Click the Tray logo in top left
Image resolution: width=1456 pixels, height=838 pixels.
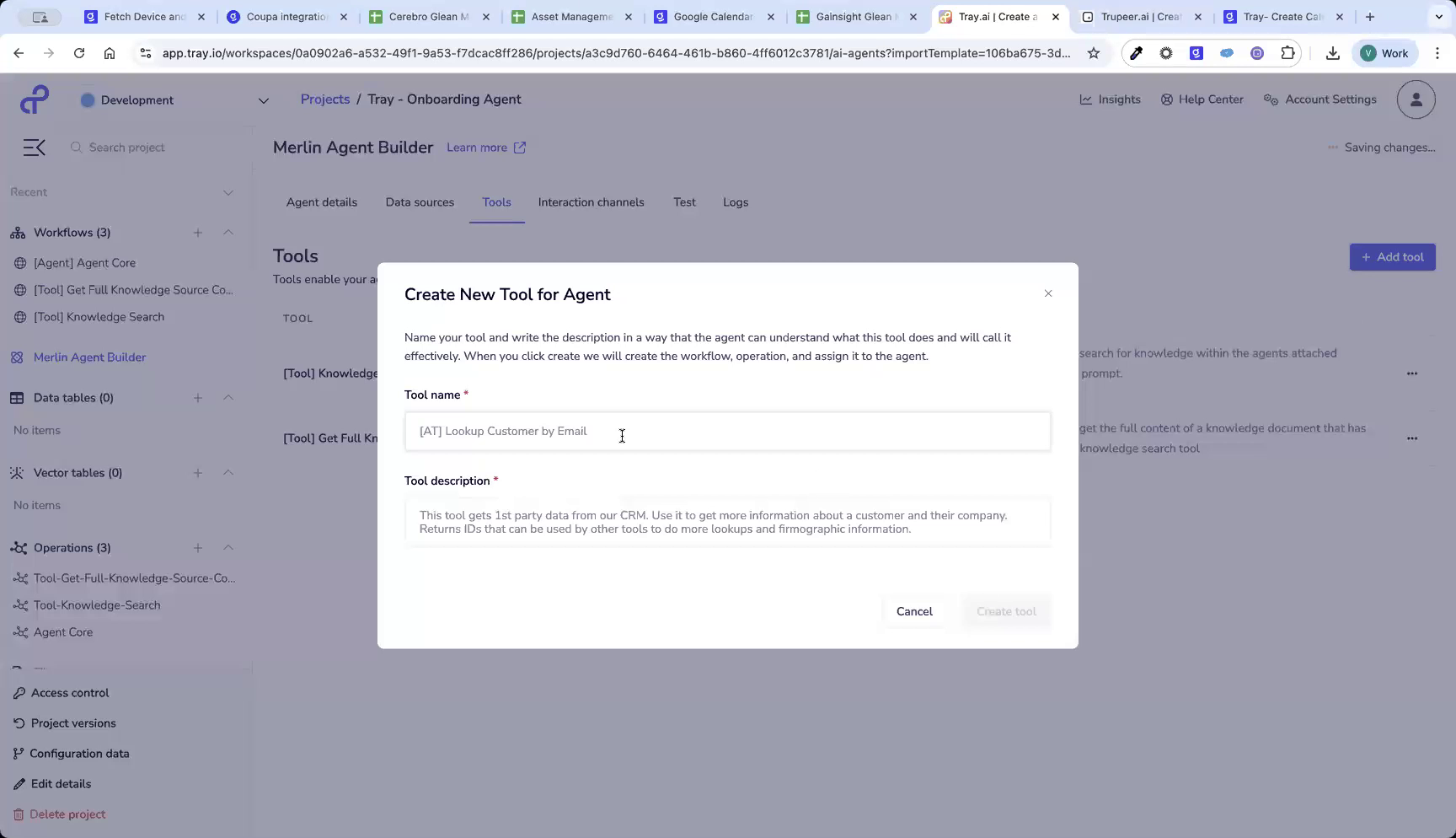click(34, 99)
